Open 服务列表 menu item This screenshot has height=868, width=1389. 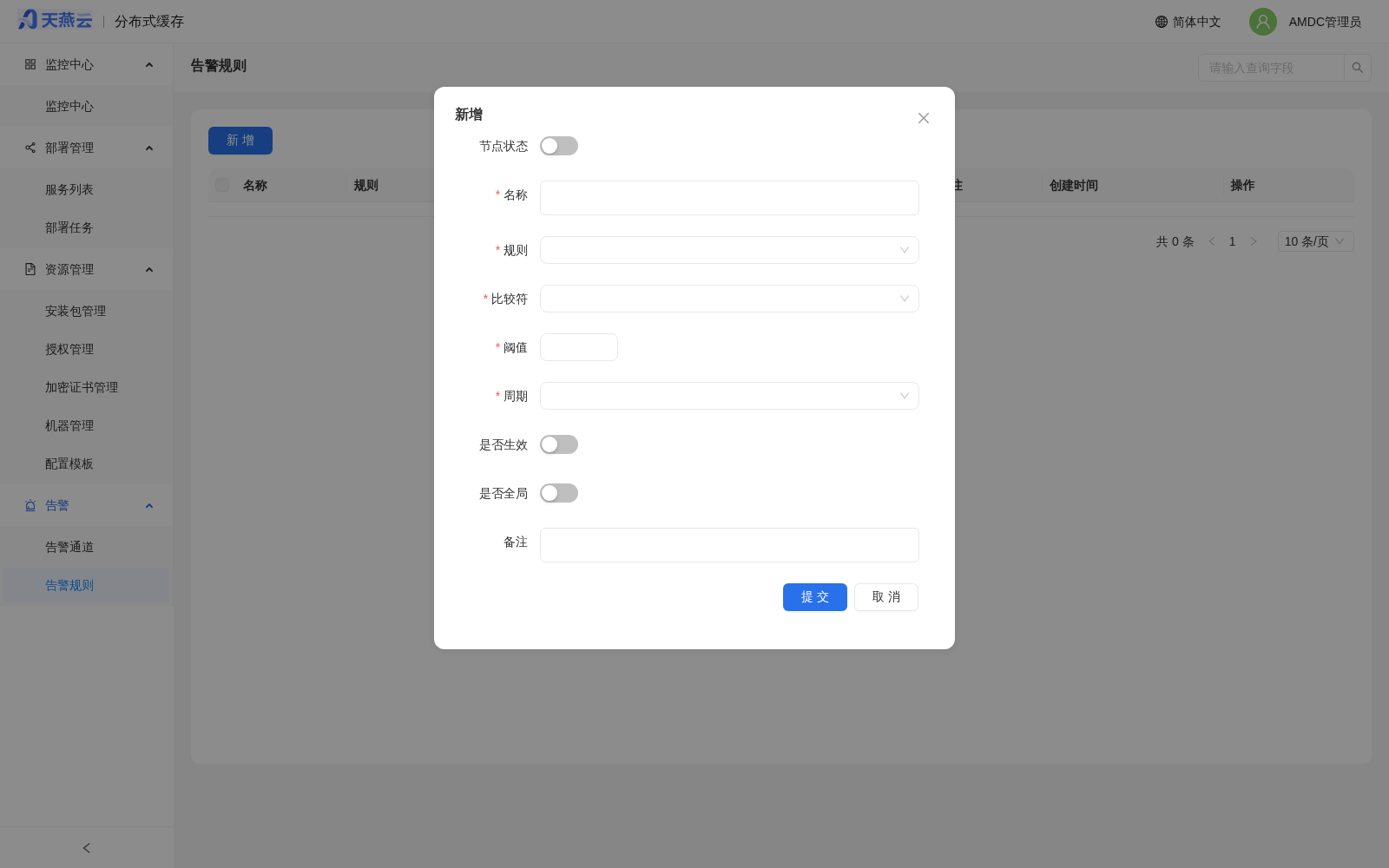pyautogui.click(x=69, y=189)
